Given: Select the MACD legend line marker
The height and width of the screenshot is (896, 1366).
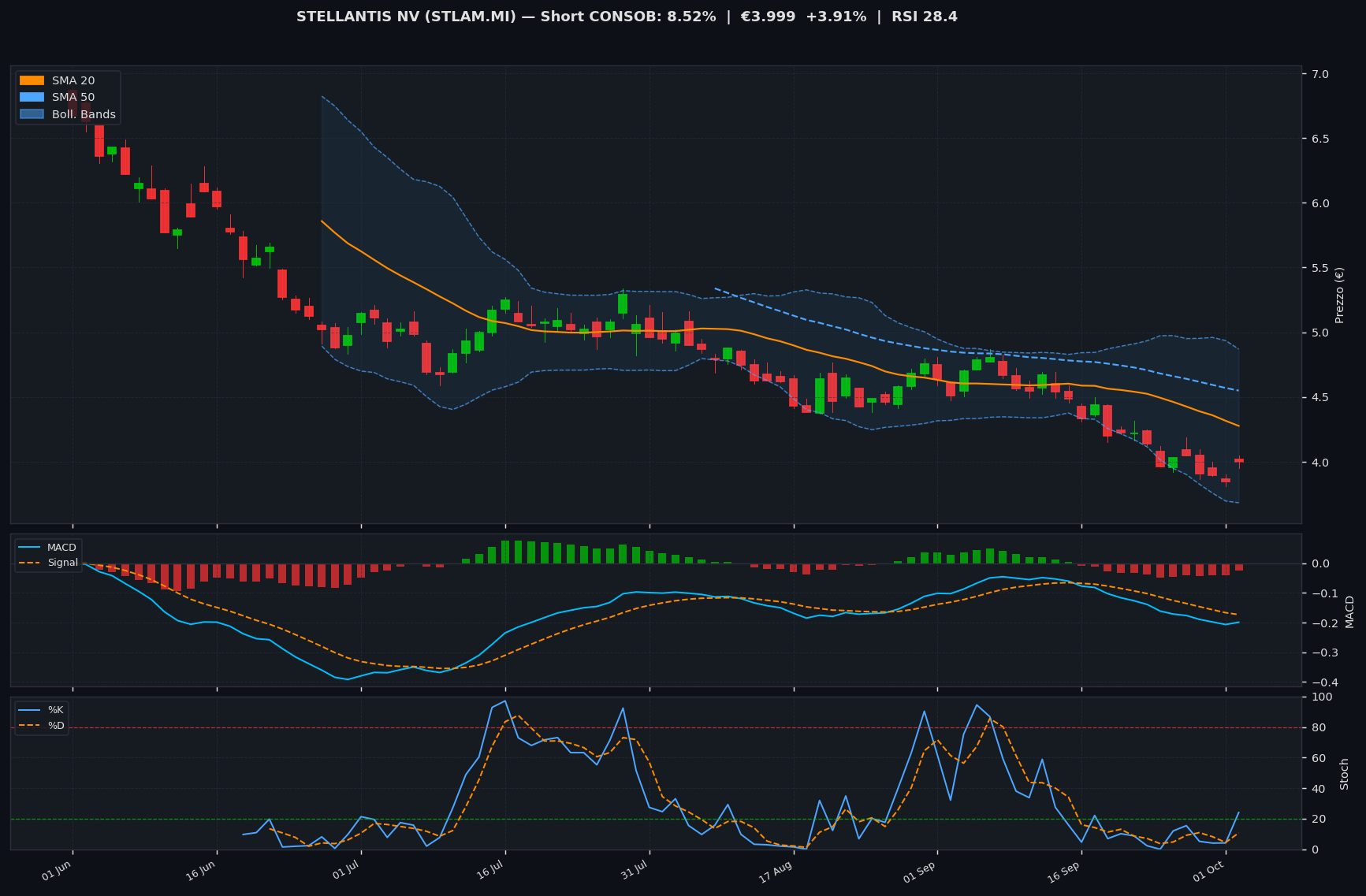Looking at the screenshot, I should pyautogui.click(x=30, y=548).
